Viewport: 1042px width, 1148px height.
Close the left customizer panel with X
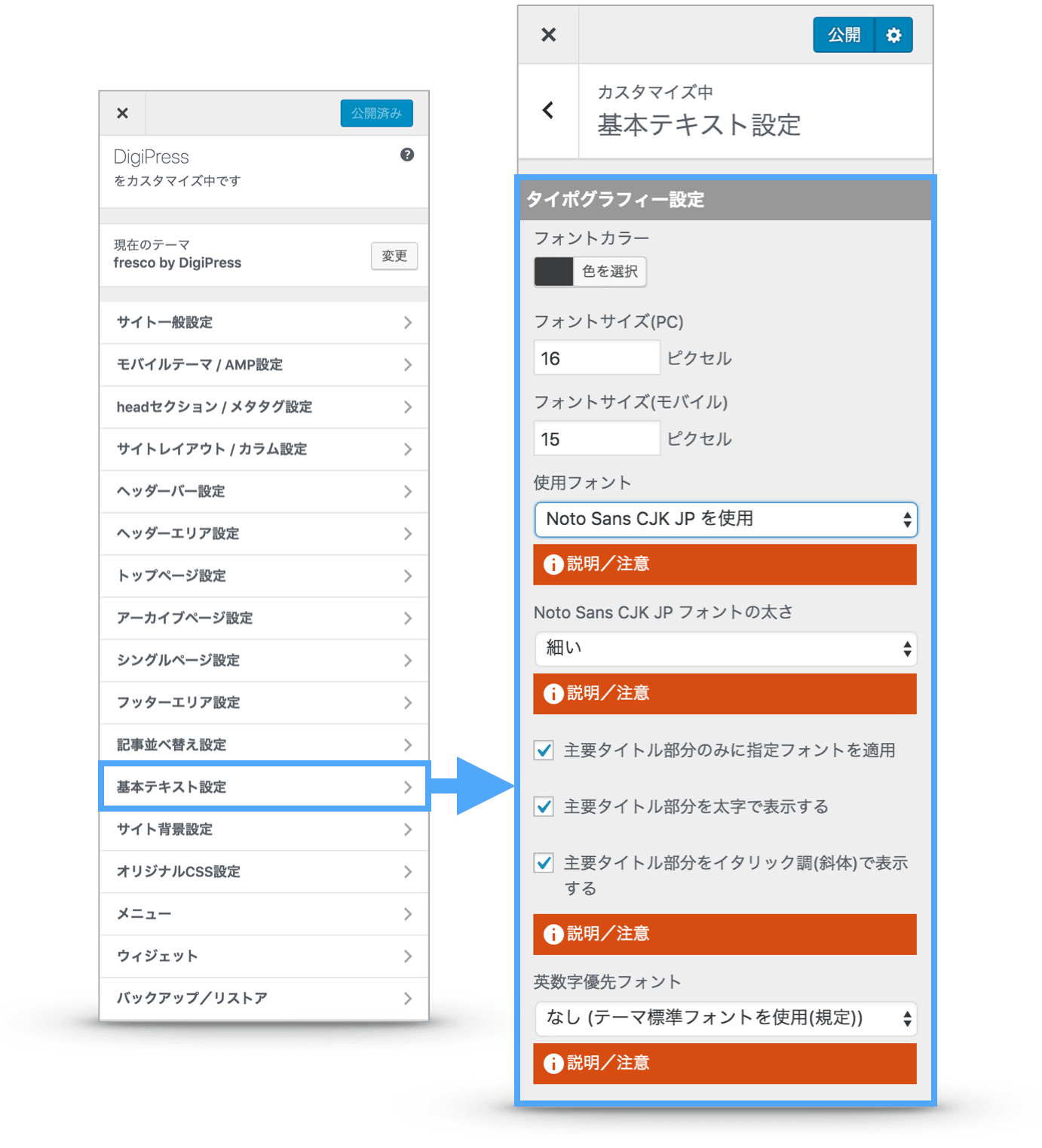click(122, 113)
